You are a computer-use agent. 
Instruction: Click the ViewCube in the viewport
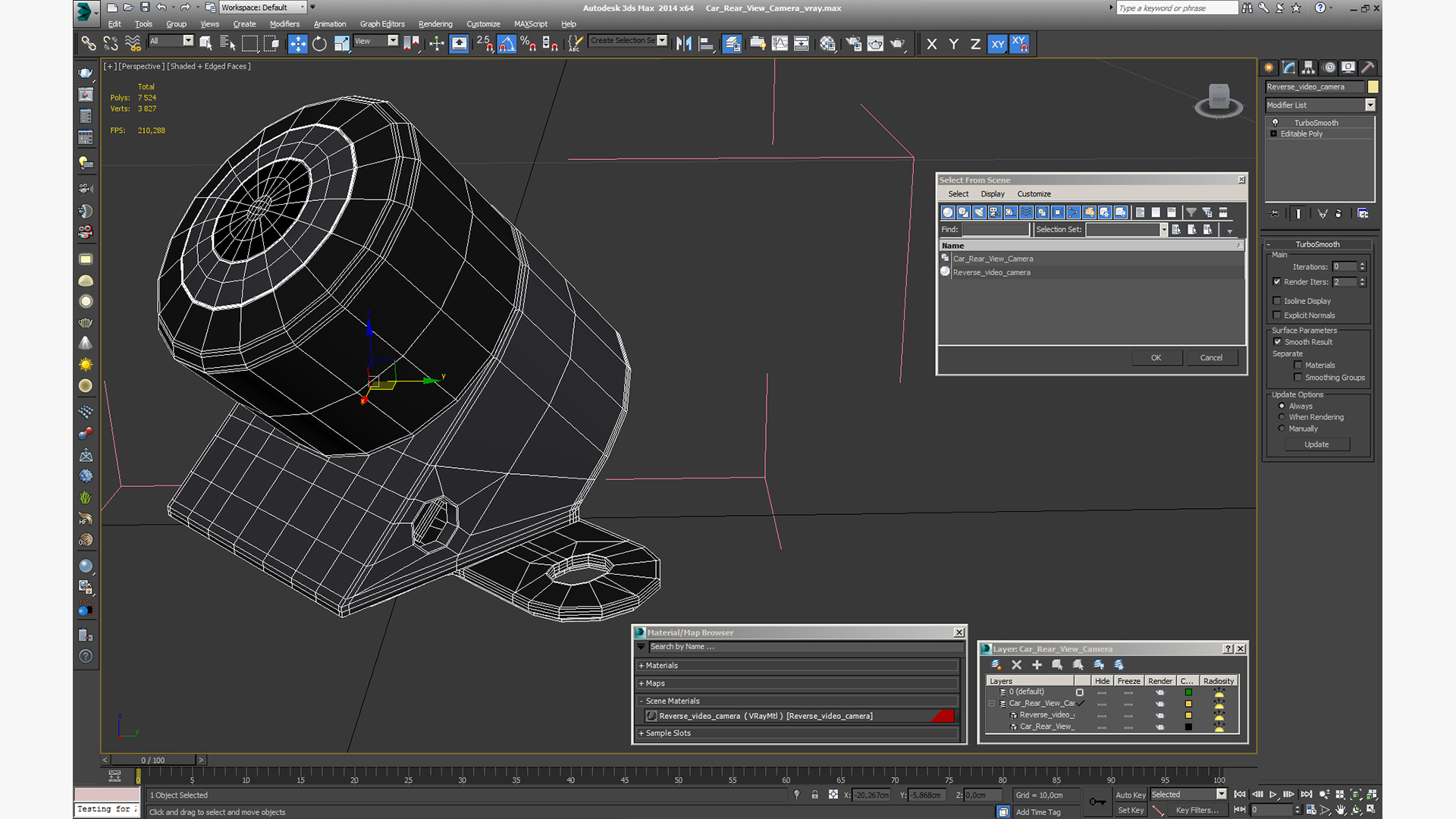click(1219, 100)
